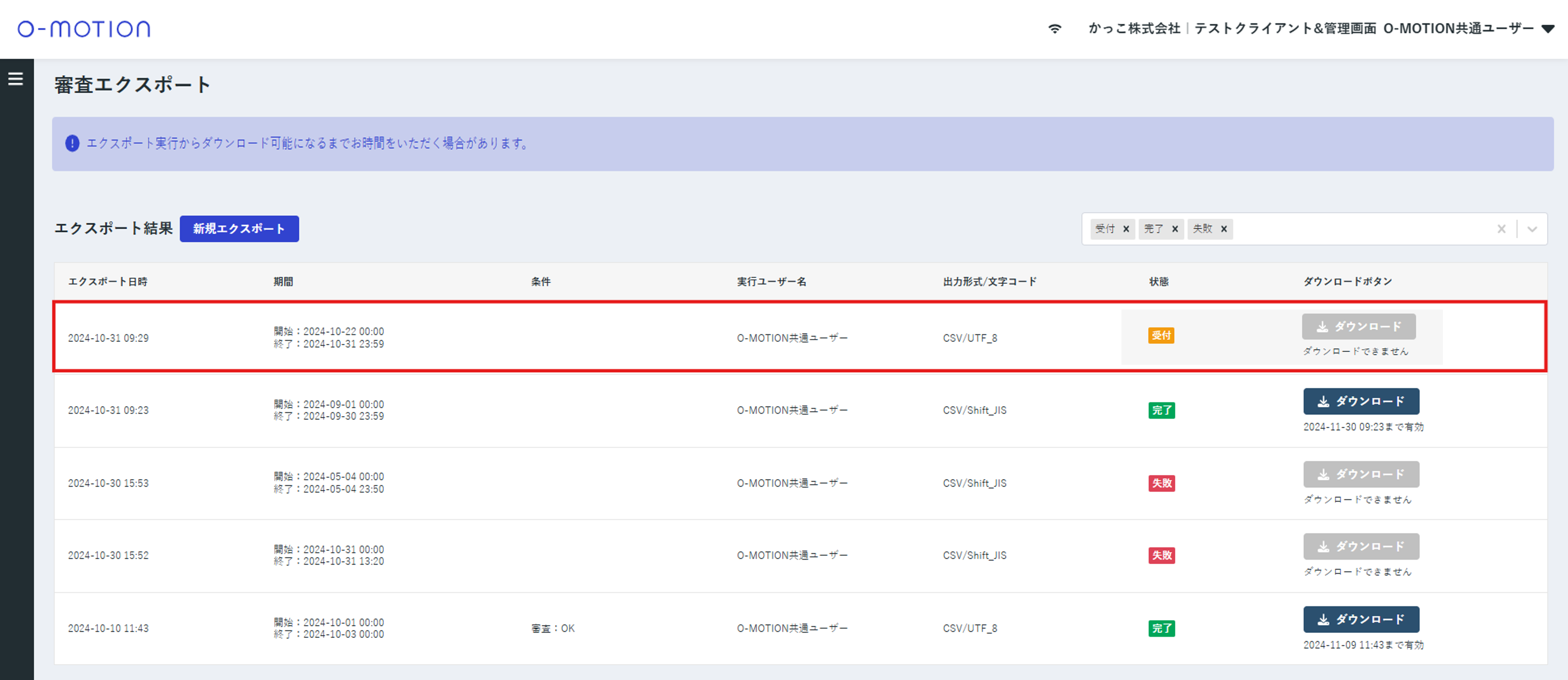Image resolution: width=1568 pixels, height=680 pixels.
Task: Expand the status filter dropdown chevron
Action: (1532, 229)
